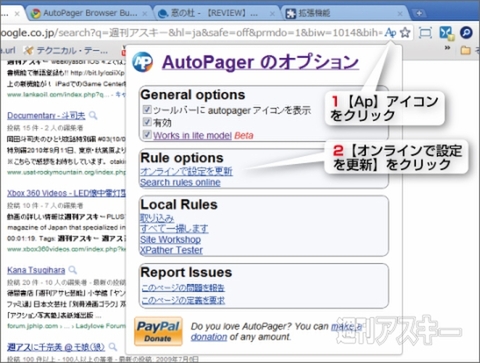Screen dimensions: 480x363
Task: Open Works in lite model link
Action: [x=192, y=135]
